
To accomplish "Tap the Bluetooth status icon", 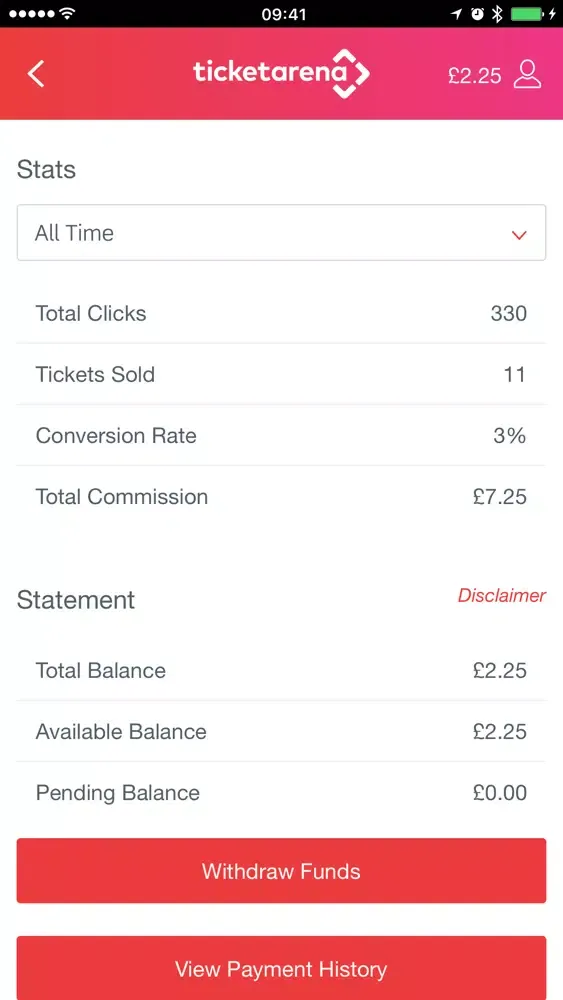I will [x=497, y=13].
